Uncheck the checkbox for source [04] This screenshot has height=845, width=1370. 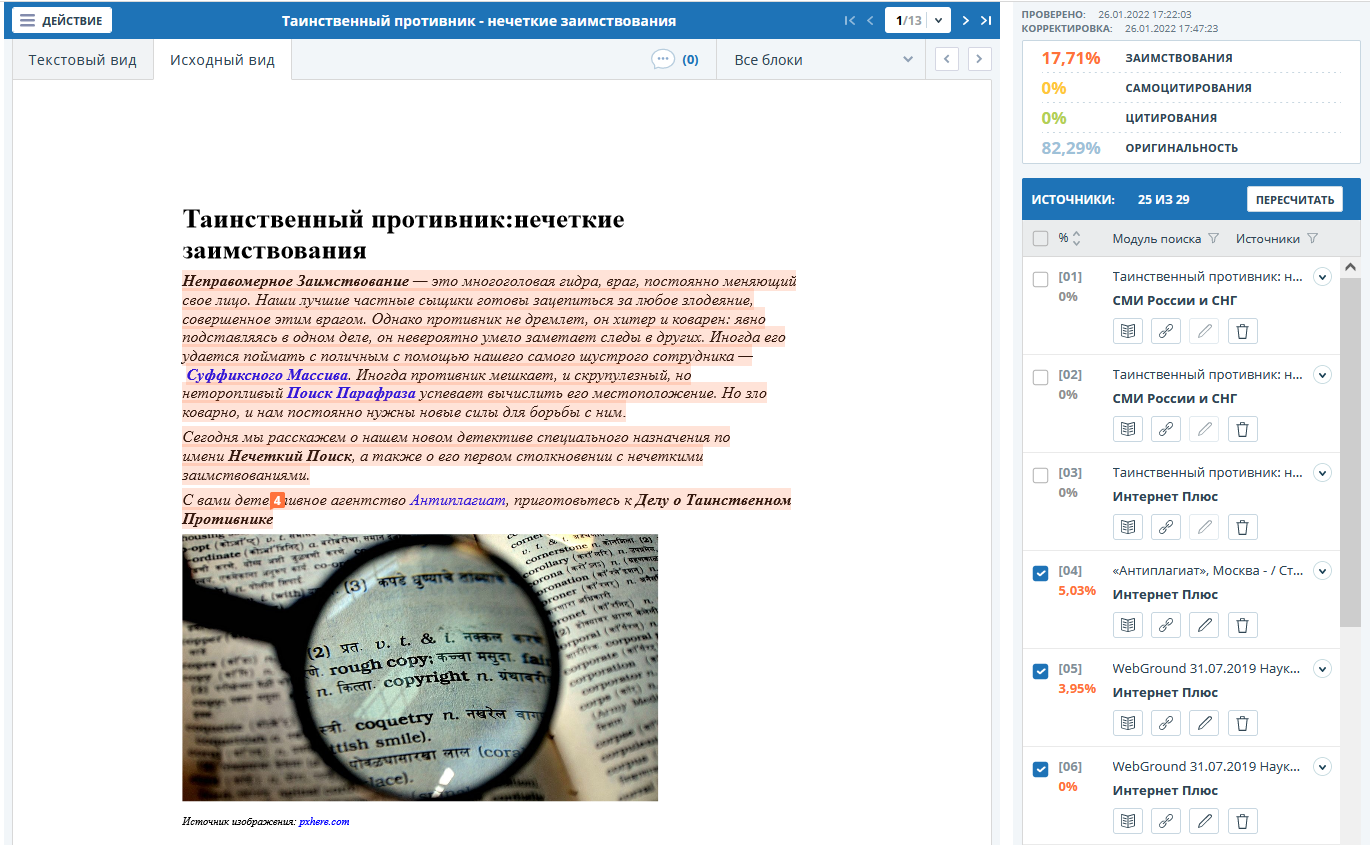click(1040, 573)
